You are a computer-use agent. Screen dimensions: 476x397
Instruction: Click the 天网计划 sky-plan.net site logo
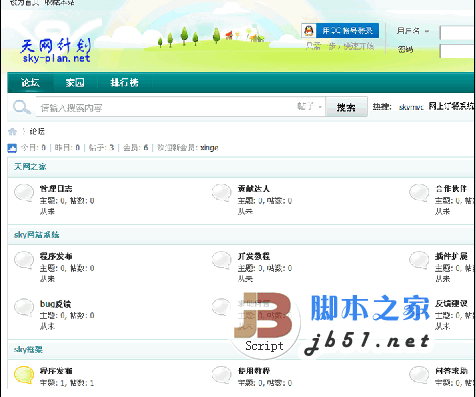click(x=56, y=50)
